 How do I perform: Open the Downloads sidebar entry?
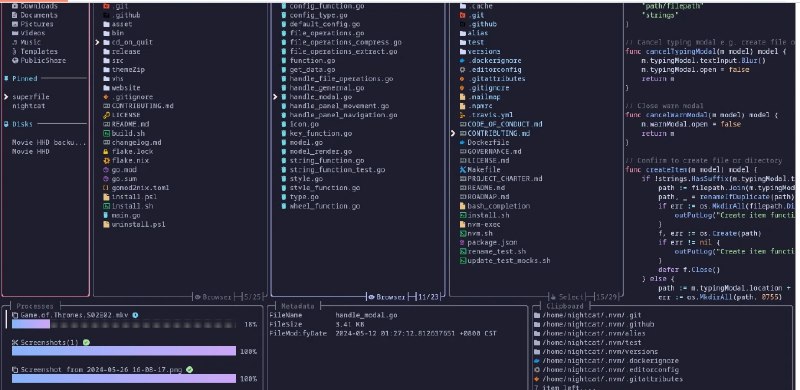(39, 6)
